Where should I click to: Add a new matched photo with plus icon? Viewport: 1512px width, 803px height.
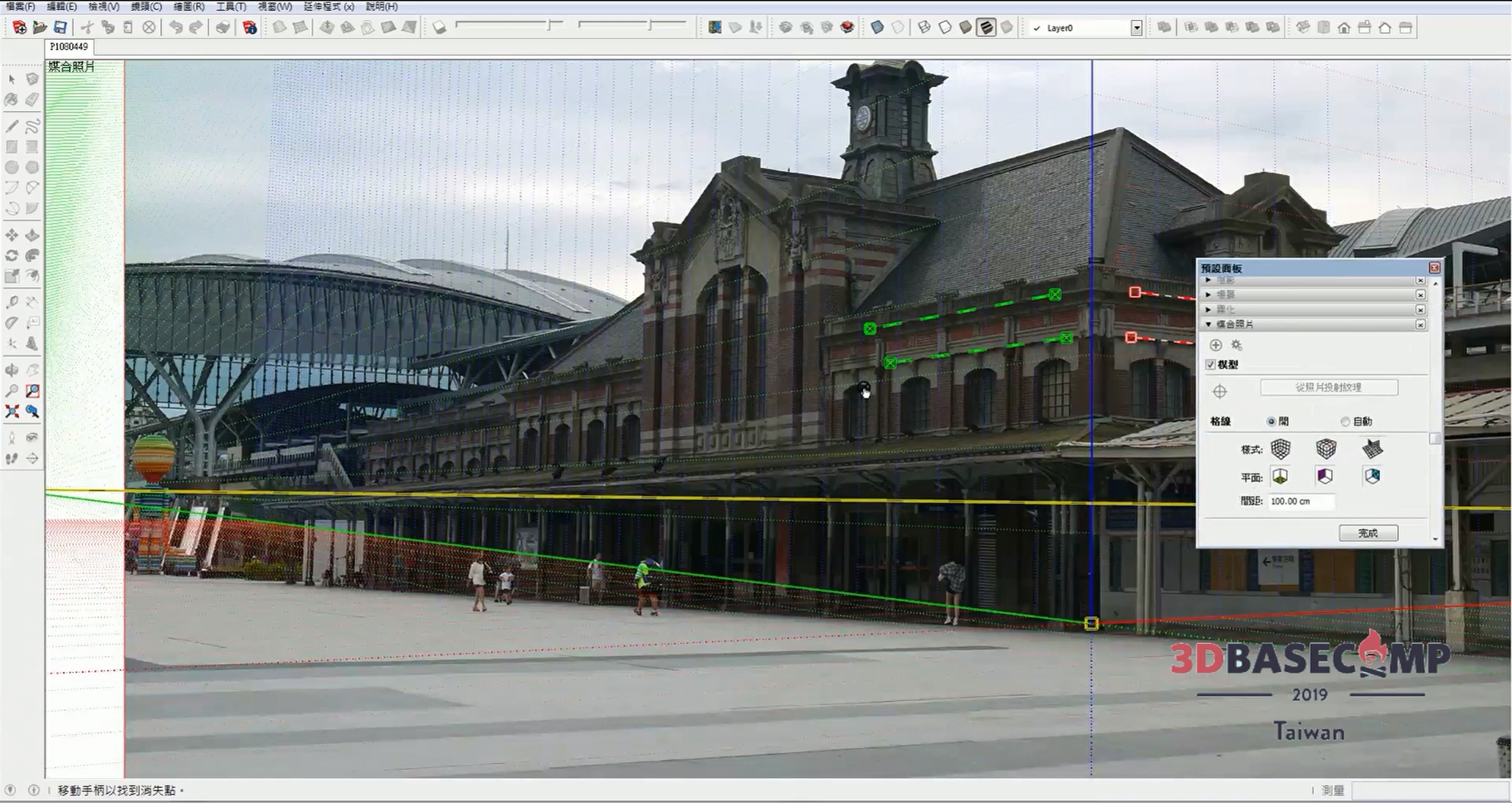[1216, 345]
